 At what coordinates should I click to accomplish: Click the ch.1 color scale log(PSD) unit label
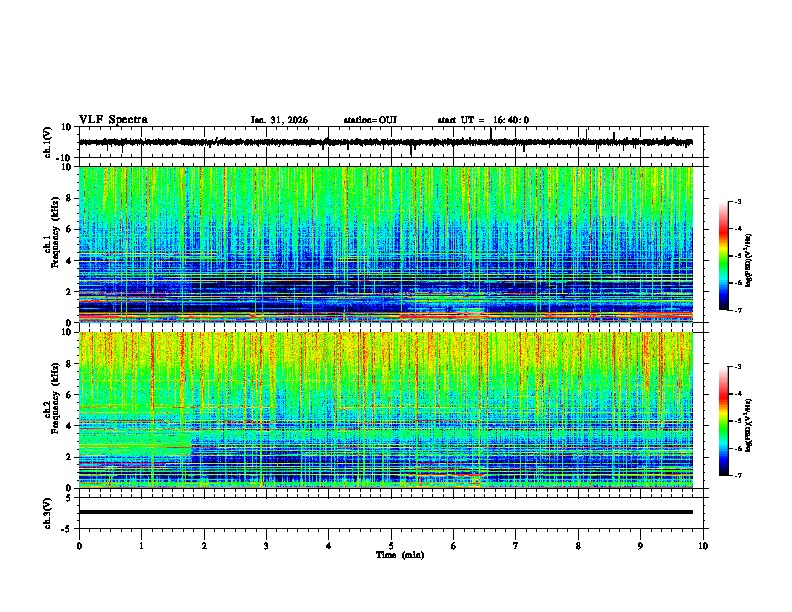pos(749,261)
